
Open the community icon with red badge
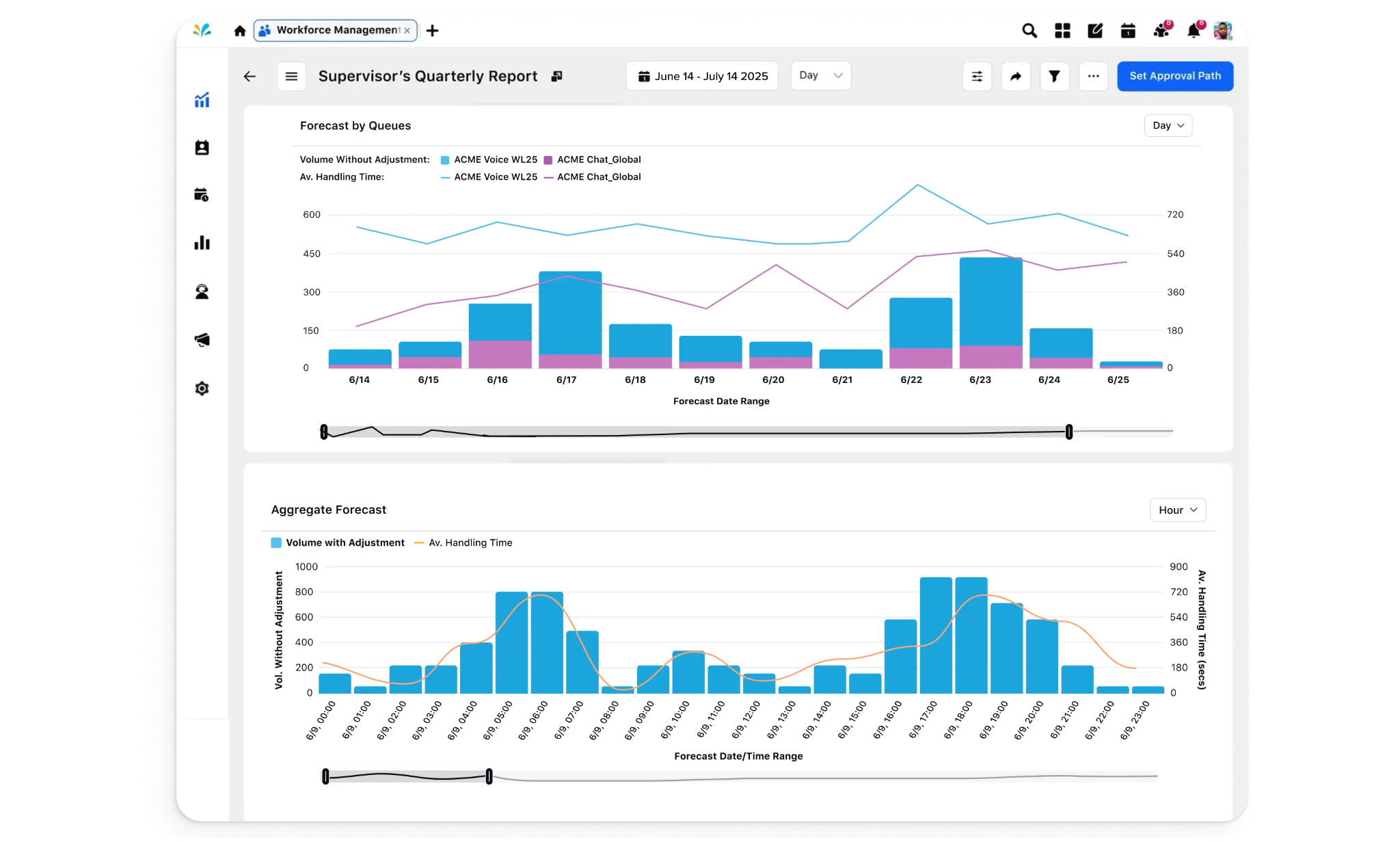(x=1161, y=30)
